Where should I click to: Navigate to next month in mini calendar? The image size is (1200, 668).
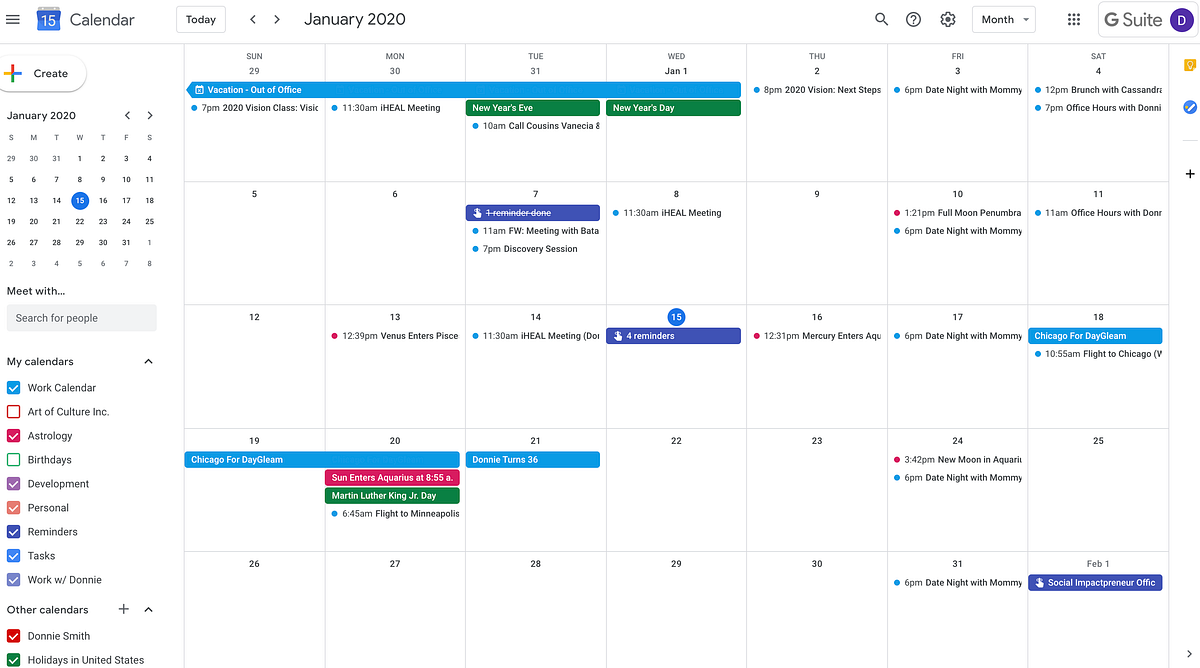pyautogui.click(x=150, y=115)
